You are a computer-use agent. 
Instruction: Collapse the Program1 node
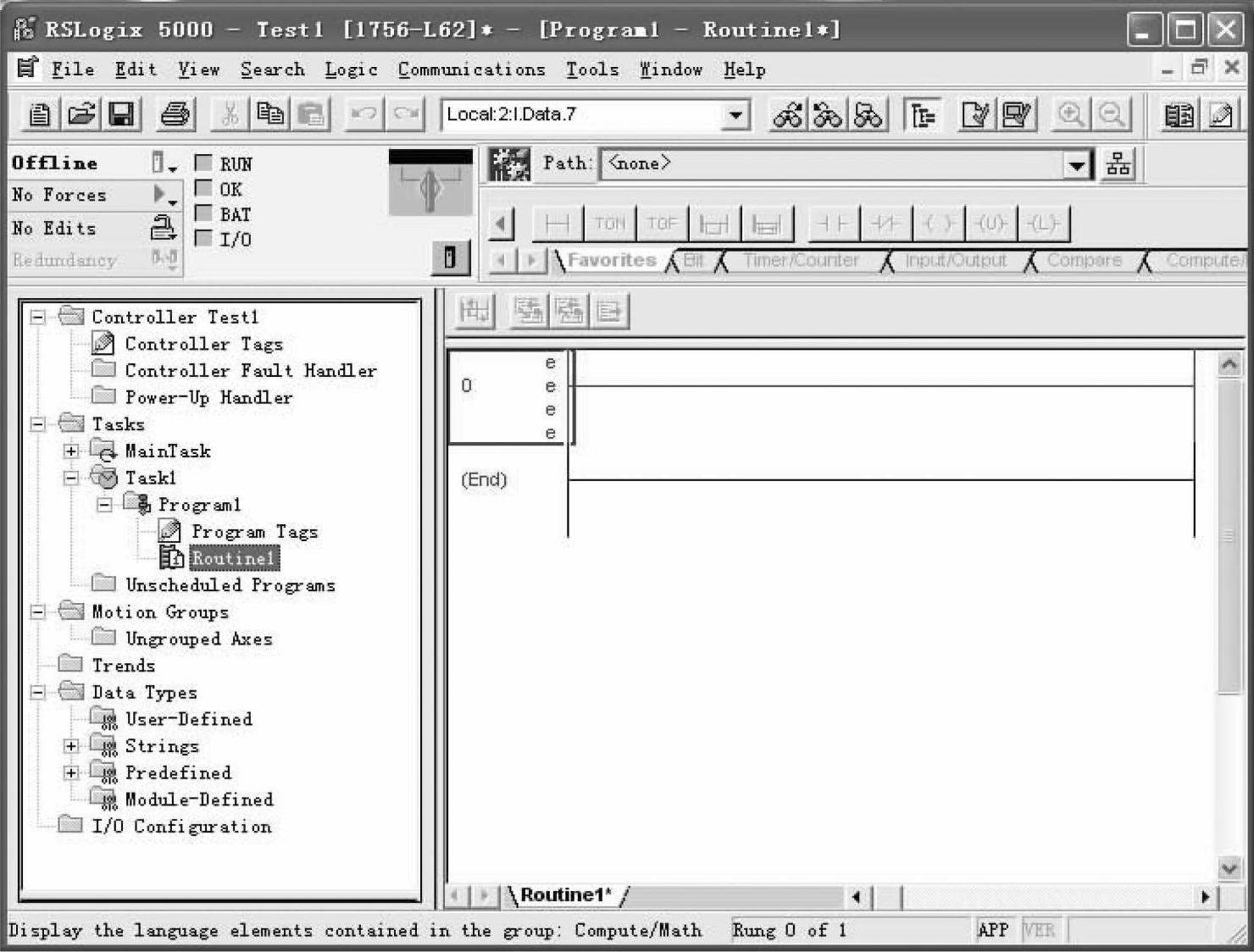tap(104, 505)
